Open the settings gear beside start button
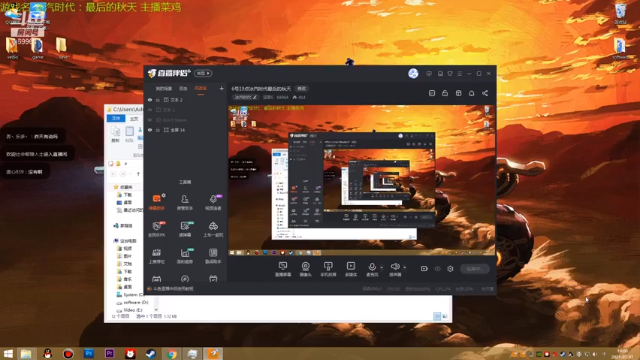The width and height of the screenshot is (640, 360). click(450, 269)
